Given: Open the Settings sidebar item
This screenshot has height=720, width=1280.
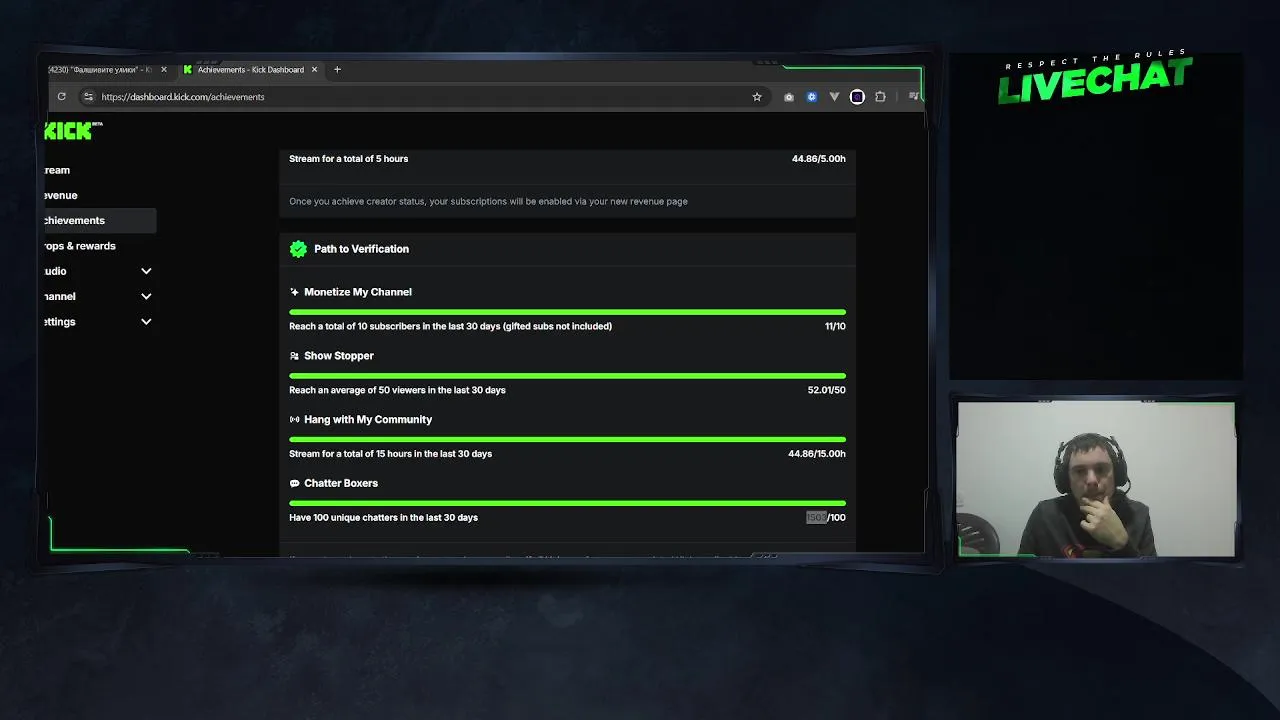Looking at the screenshot, I should 59,322.
